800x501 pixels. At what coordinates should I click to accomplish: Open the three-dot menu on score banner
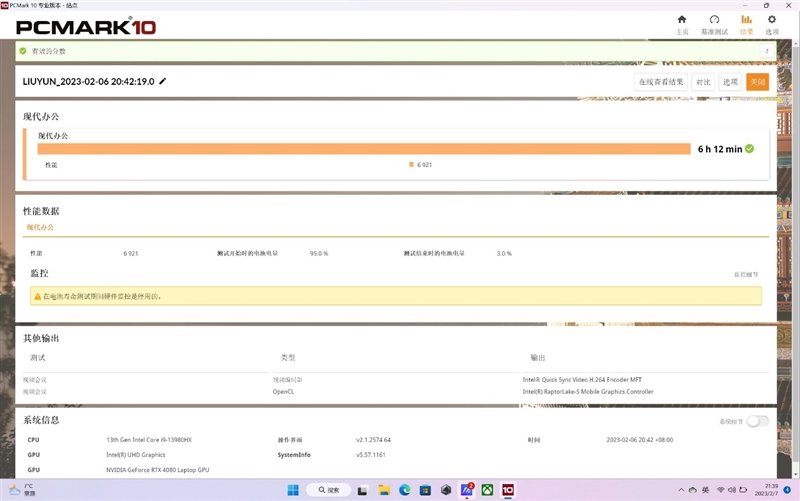[767, 51]
